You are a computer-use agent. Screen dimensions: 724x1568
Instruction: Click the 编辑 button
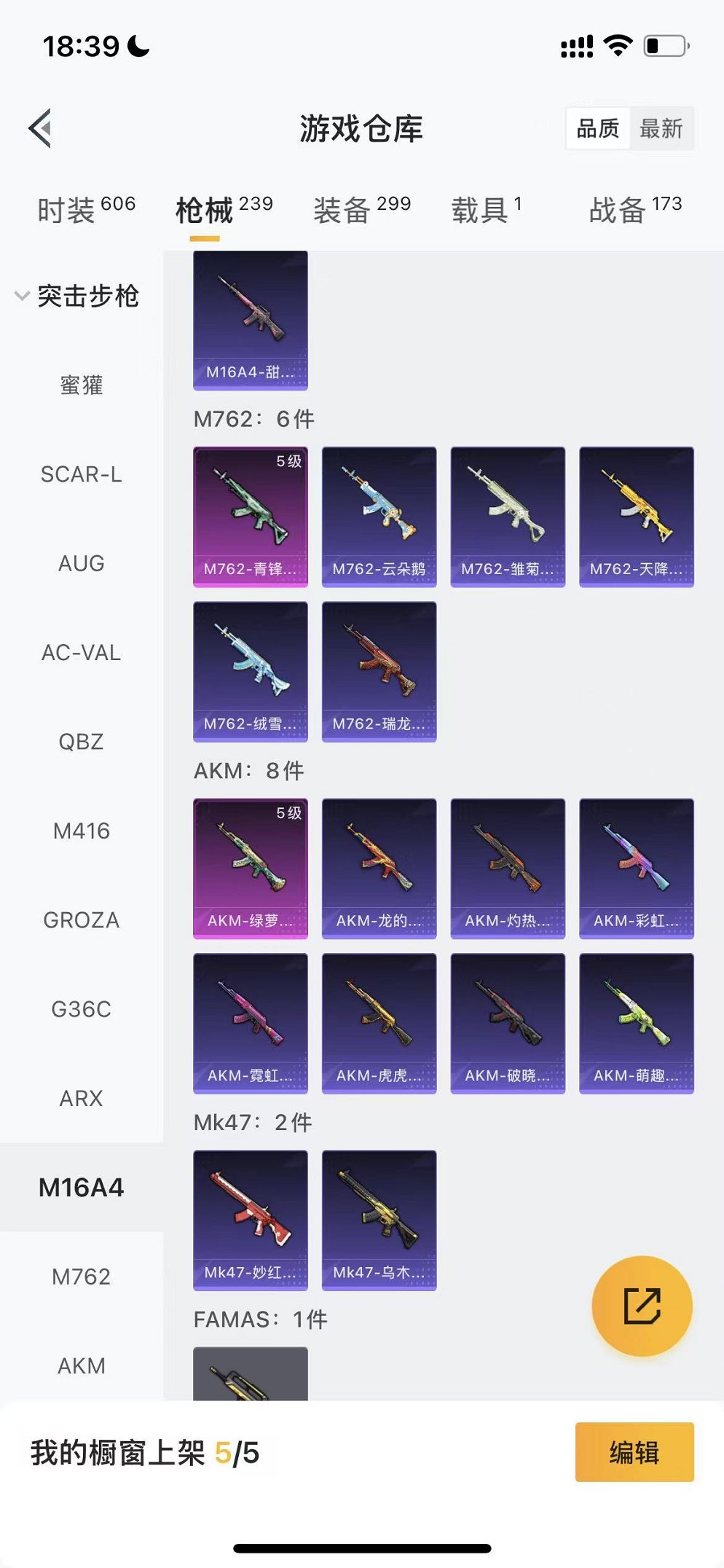coord(634,1452)
